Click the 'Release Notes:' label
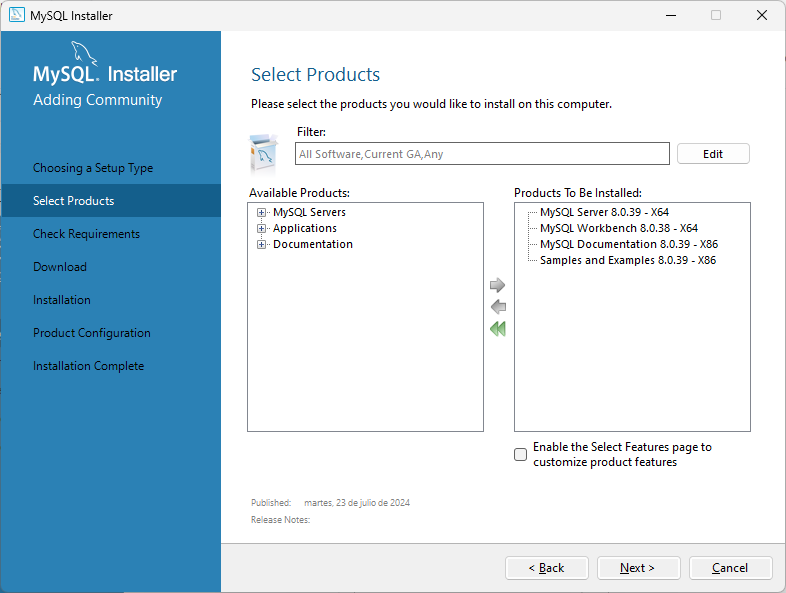The image size is (786, 593). pos(280,520)
